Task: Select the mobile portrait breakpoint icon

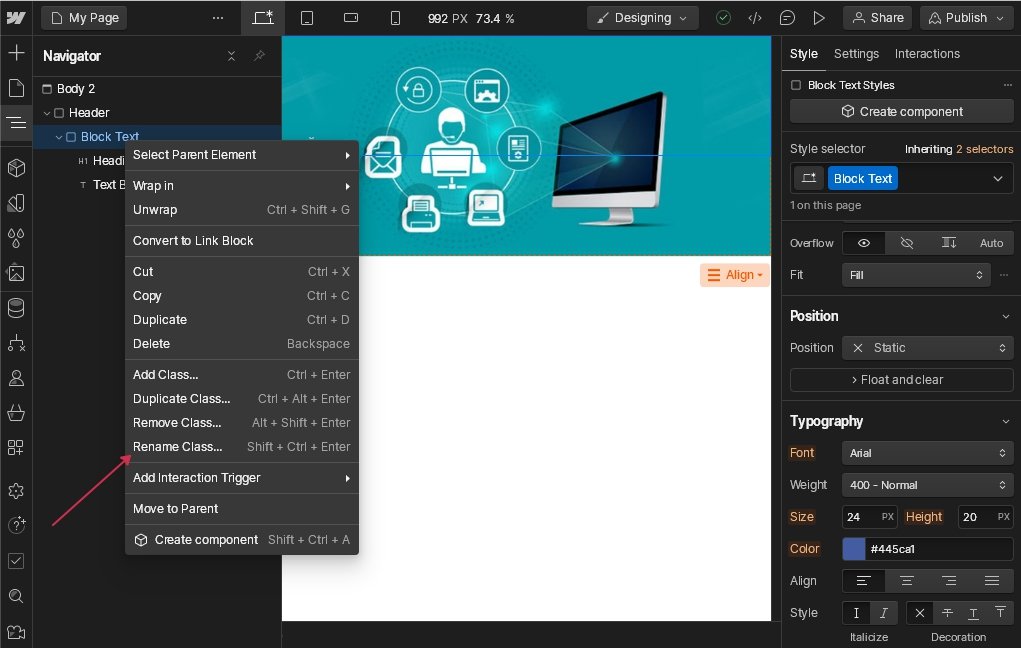Action: (395, 18)
